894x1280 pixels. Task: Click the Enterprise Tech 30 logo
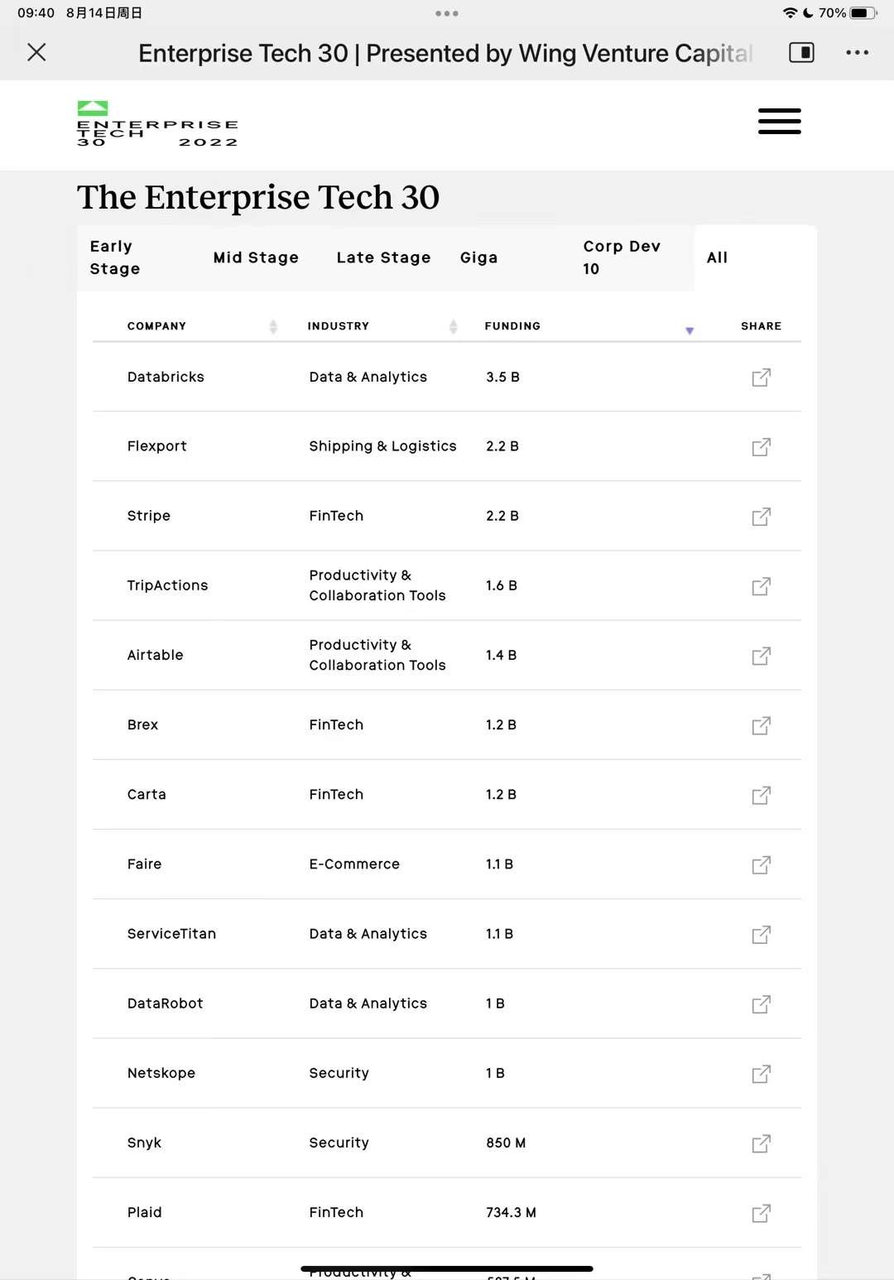157,124
